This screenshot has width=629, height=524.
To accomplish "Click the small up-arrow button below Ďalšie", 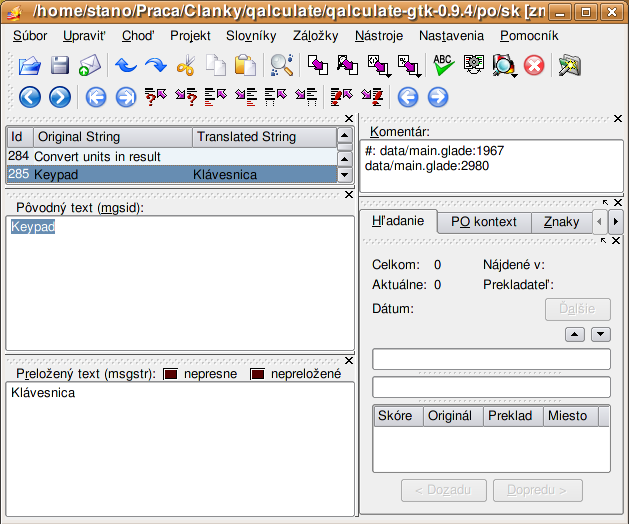I will tap(575, 335).
